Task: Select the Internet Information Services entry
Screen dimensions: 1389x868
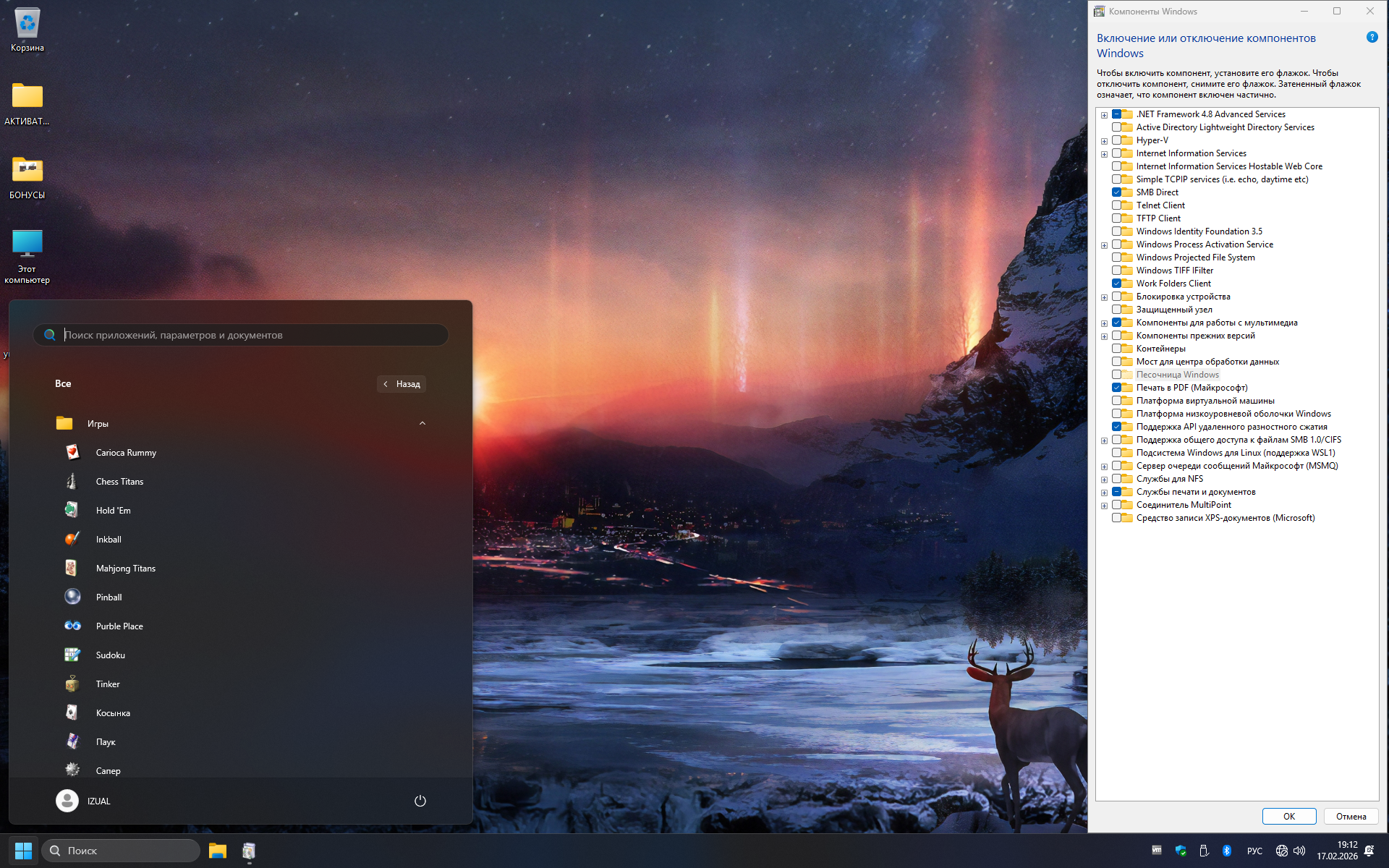Action: [1191, 153]
